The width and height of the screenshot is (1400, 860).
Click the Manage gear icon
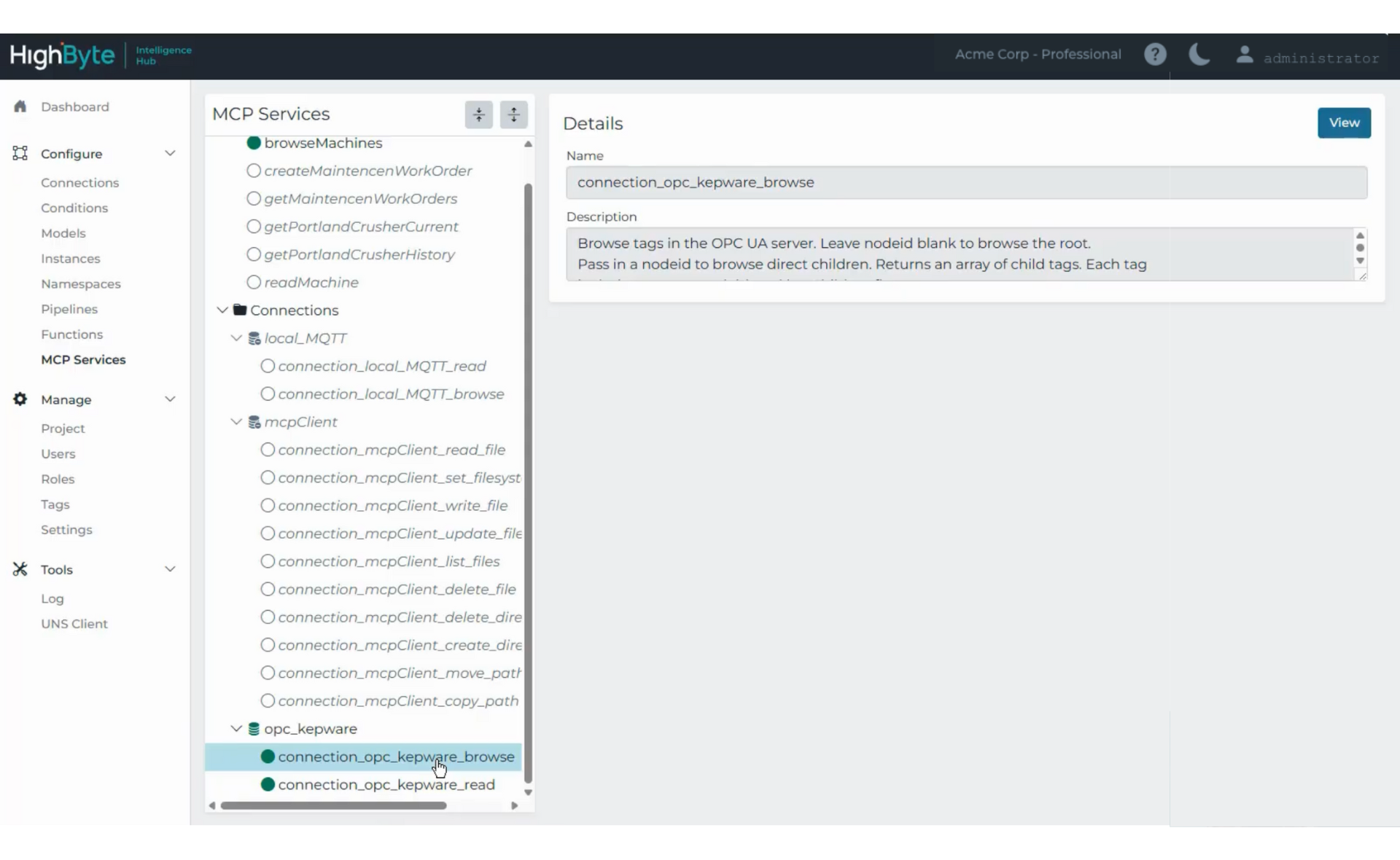coord(20,399)
